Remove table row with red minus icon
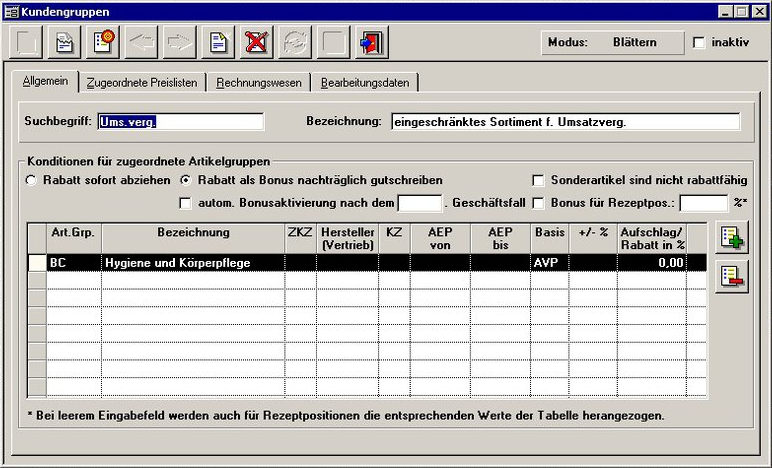 point(732,276)
